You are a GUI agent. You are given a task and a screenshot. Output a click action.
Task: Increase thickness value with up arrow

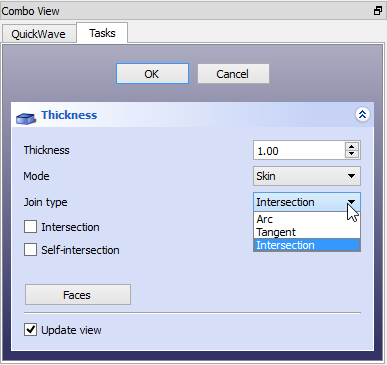pos(352,146)
